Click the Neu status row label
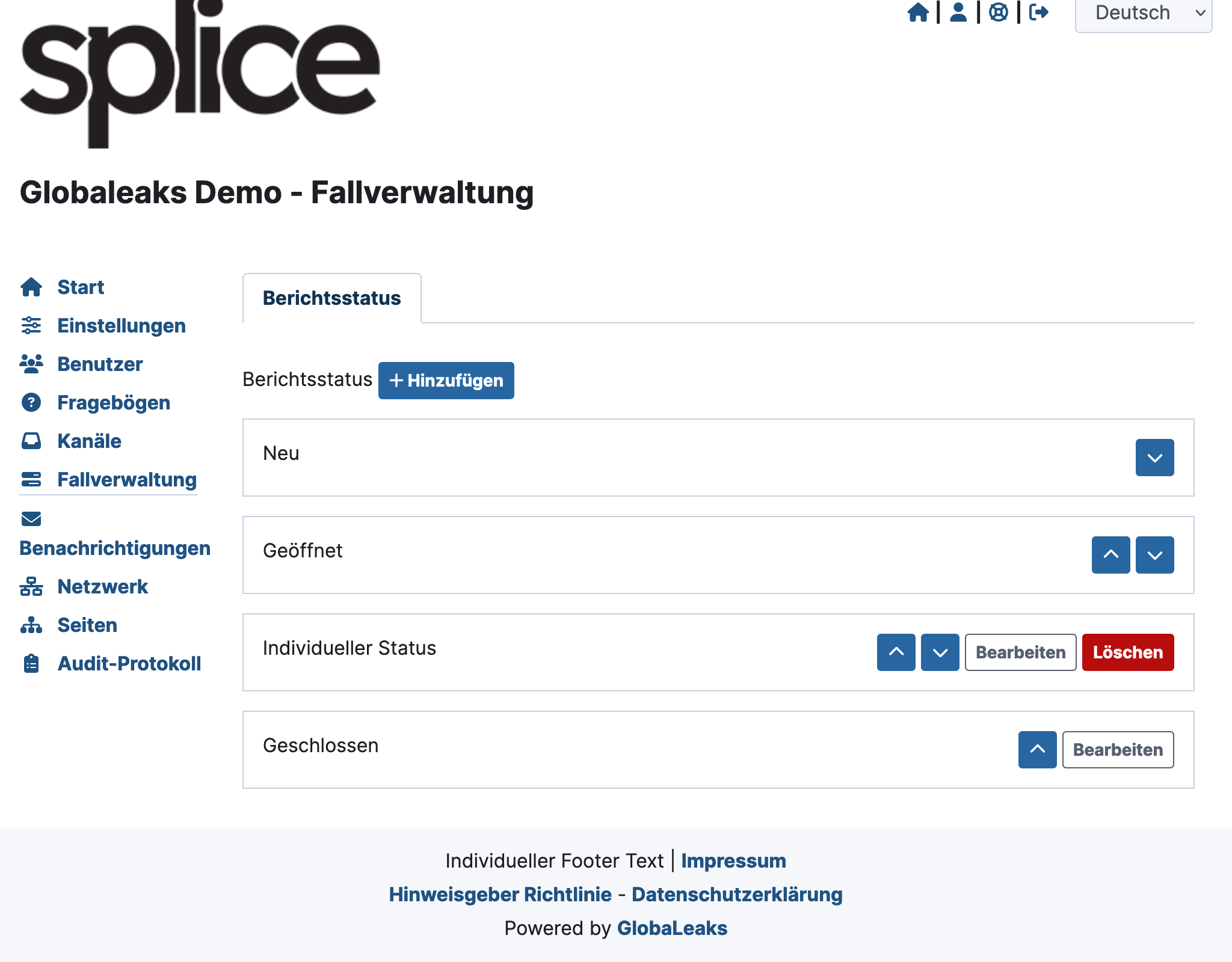The height and width of the screenshot is (962, 1232). point(281,453)
